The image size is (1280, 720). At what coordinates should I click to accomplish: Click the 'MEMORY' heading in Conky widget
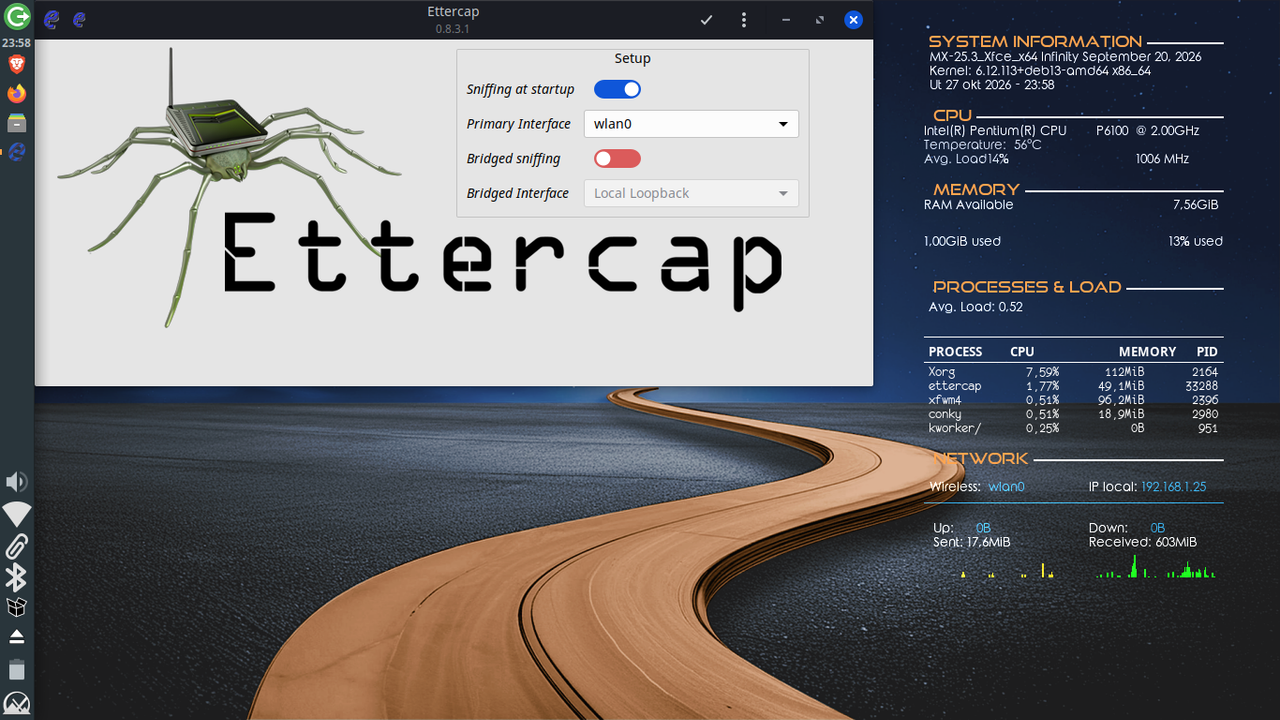tap(976, 190)
